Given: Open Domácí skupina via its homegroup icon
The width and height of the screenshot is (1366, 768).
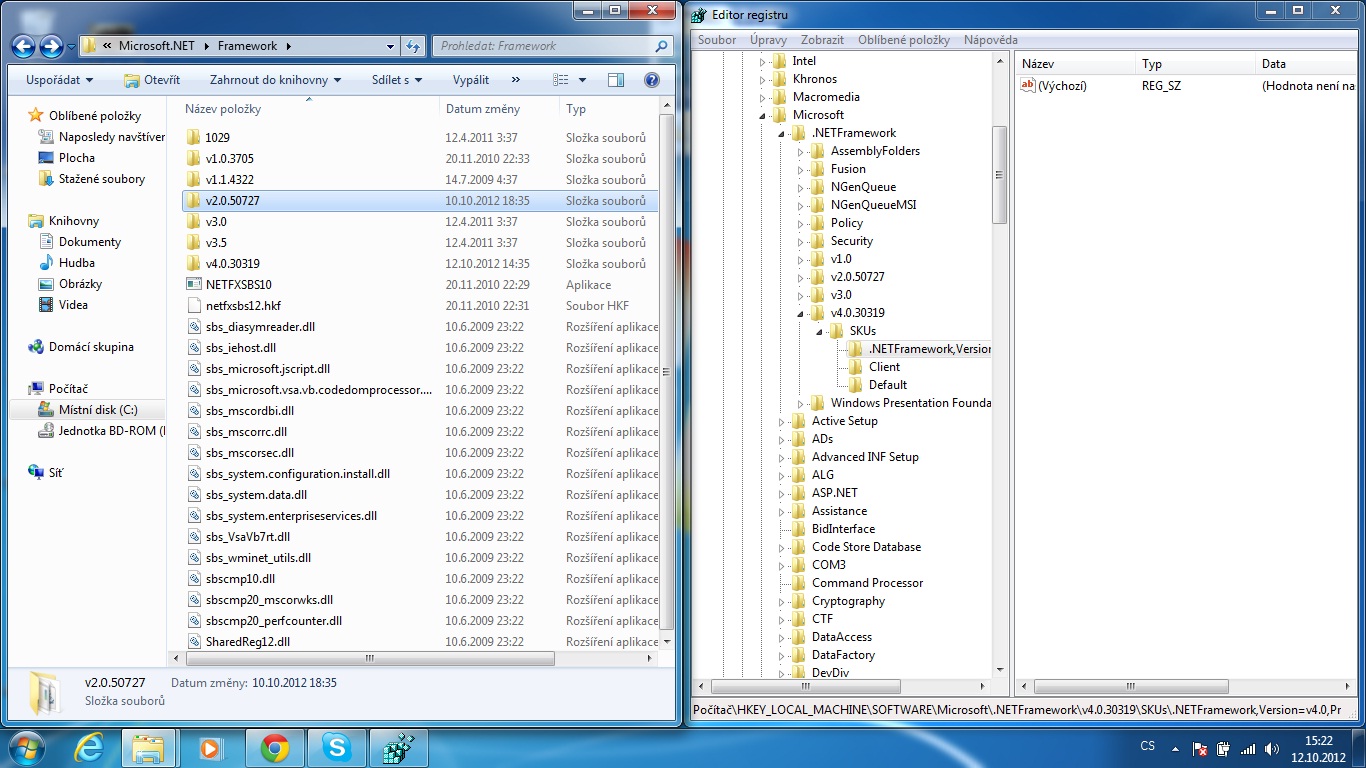Looking at the screenshot, I should [x=36, y=347].
